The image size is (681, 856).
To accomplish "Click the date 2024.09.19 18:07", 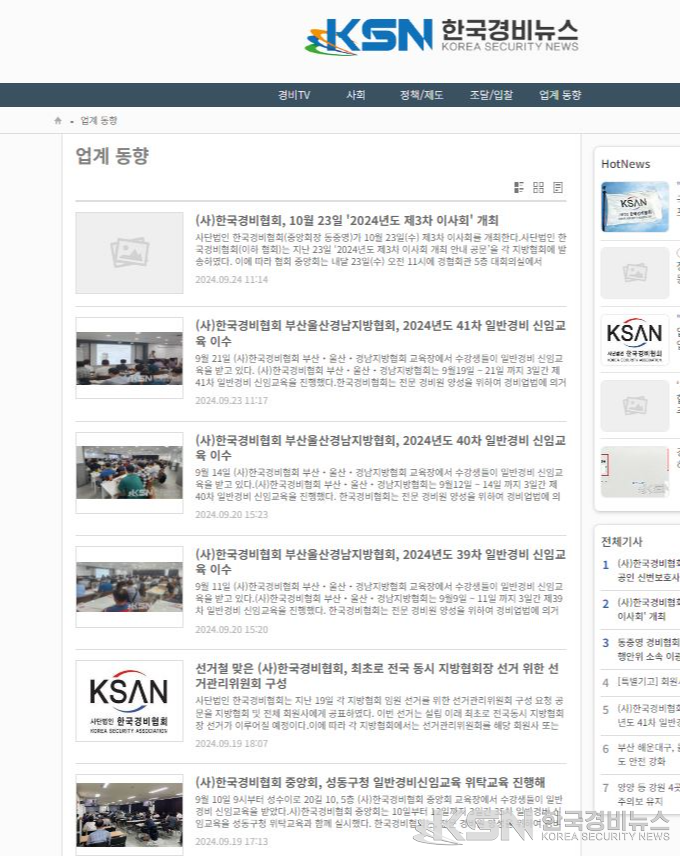I will pos(232,744).
